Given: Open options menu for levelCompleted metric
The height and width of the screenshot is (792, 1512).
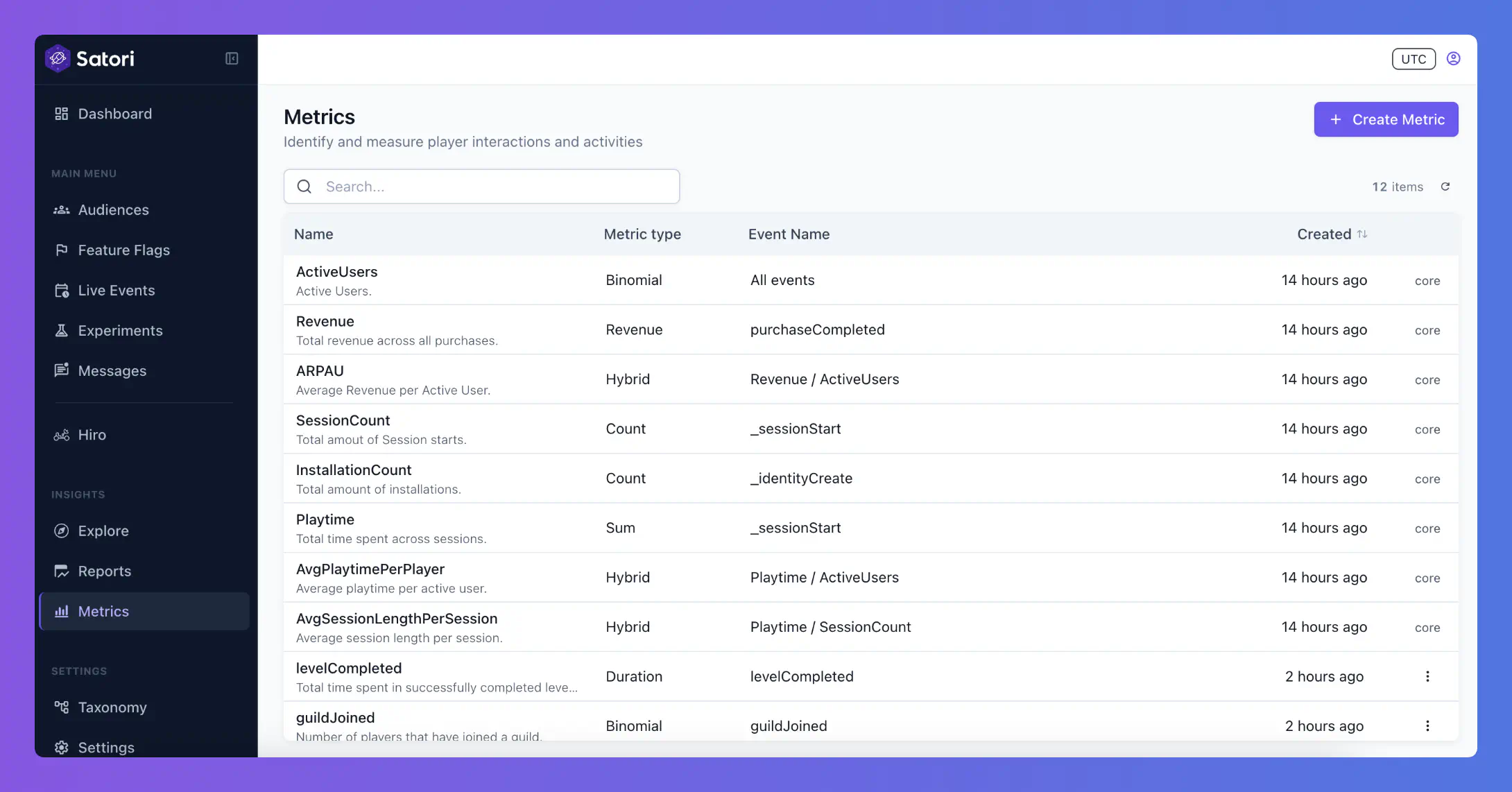Looking at the screenshot, I should pyautogui.click(x=1427, y=676).
